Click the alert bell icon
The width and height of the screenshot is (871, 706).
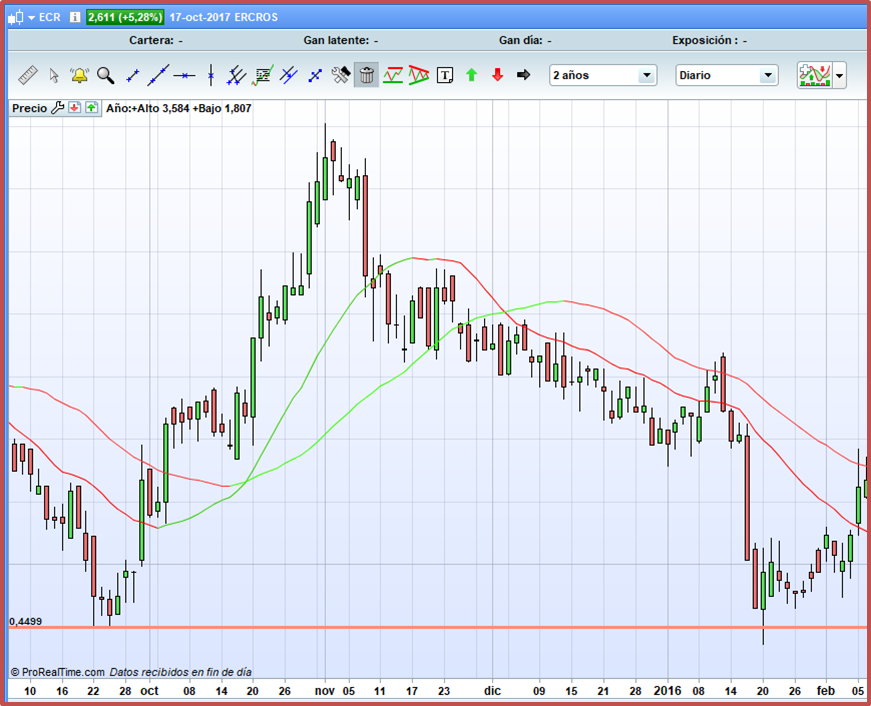(79, 75)
